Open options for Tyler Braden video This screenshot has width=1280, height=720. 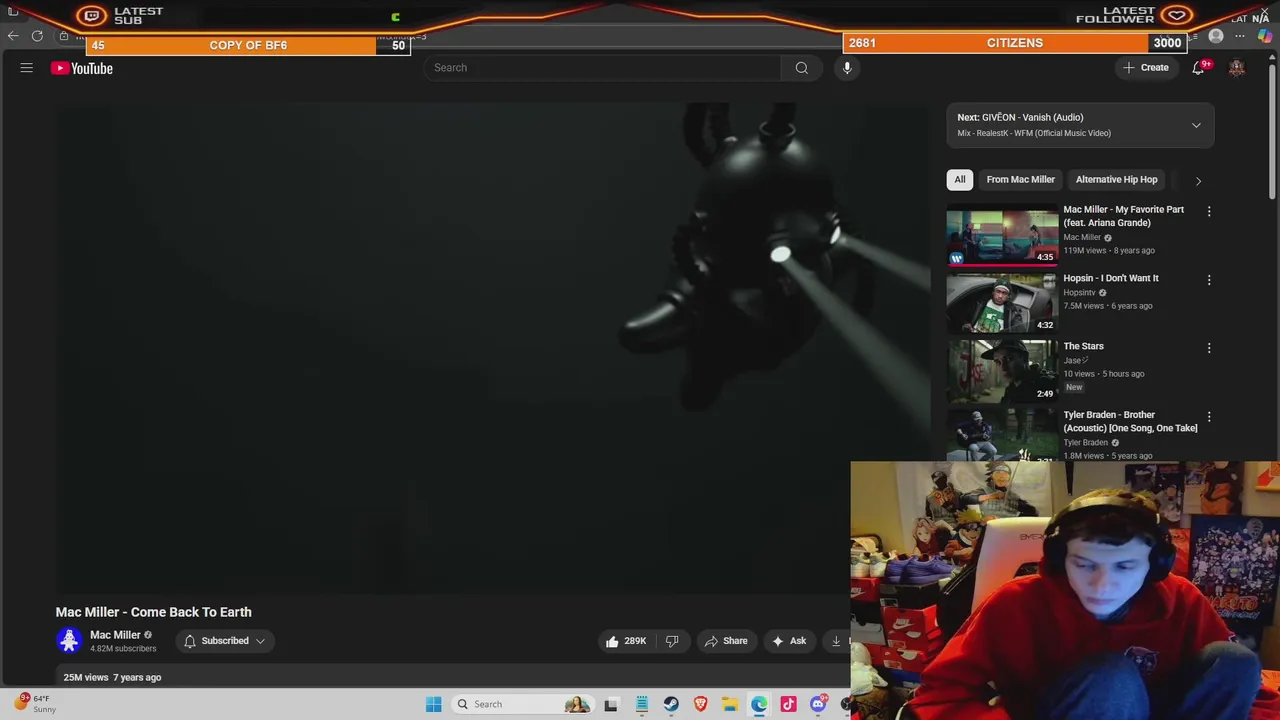[x=1209, y=416]
